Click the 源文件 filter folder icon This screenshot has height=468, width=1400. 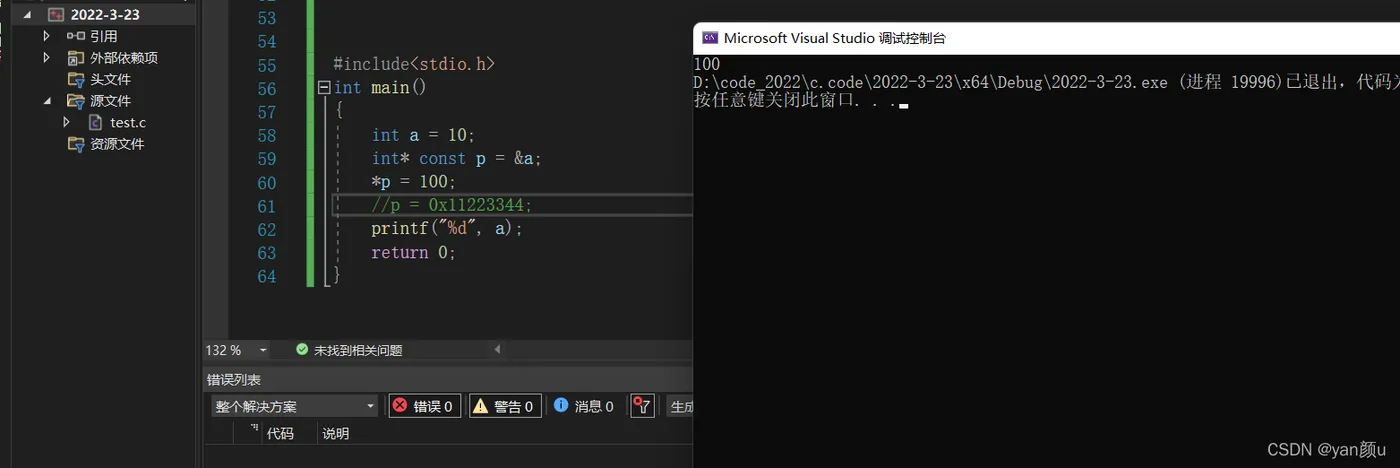(x=76, y=101)
